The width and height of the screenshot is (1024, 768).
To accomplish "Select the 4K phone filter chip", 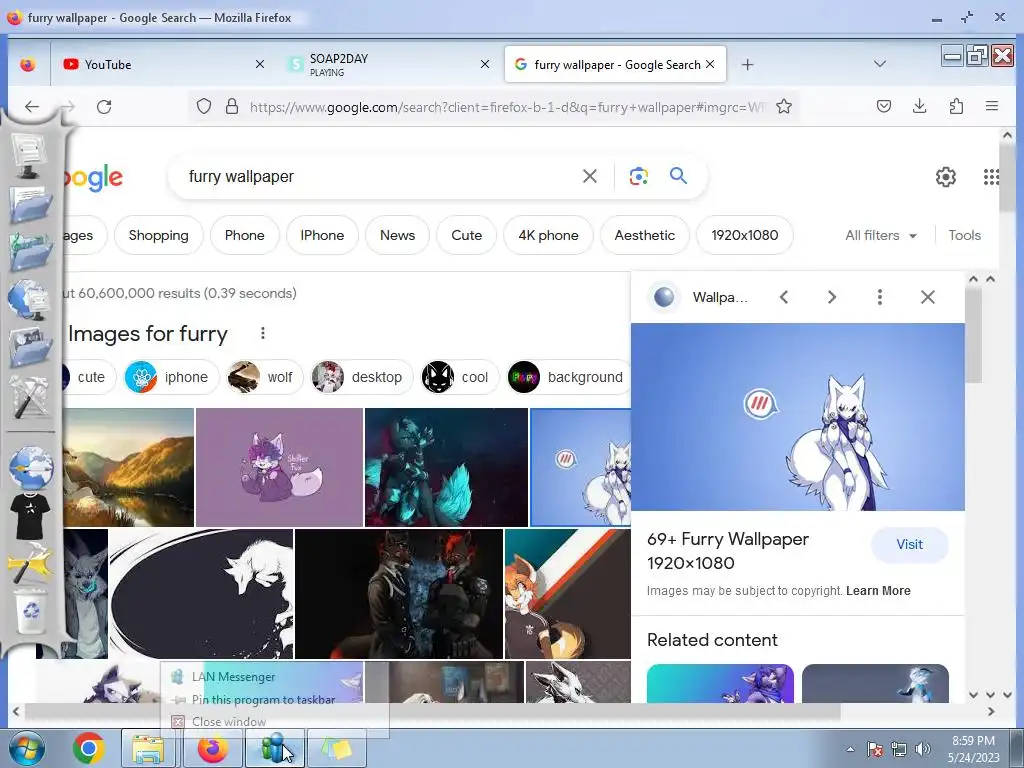I will tap(549, 235).
